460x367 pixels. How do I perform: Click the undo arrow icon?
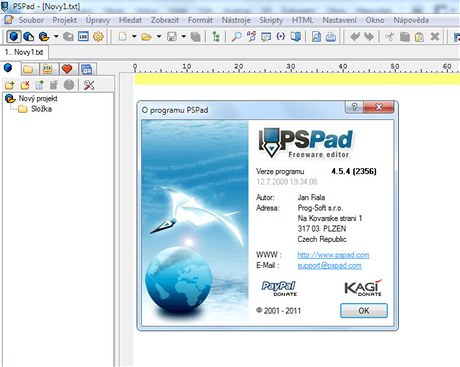[x=355, y=36]
